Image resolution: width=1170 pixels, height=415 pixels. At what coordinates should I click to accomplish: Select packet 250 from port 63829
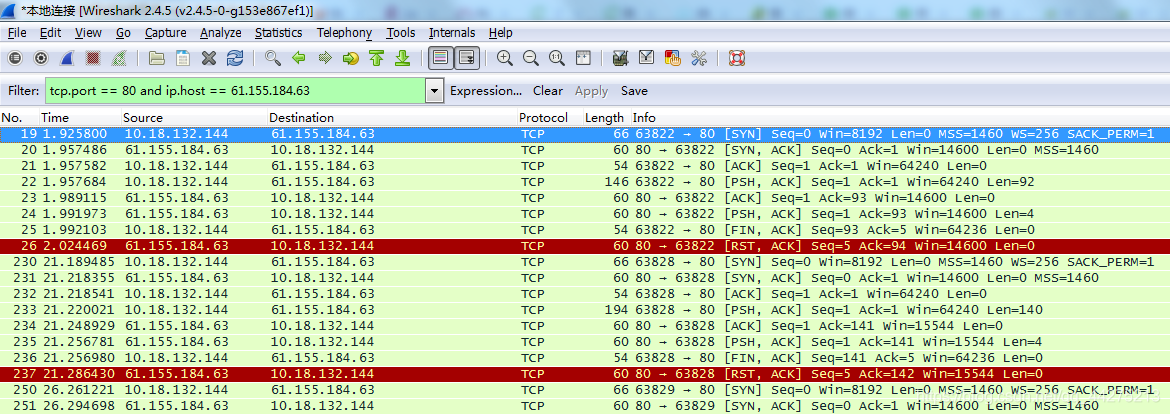pos(585,390)
